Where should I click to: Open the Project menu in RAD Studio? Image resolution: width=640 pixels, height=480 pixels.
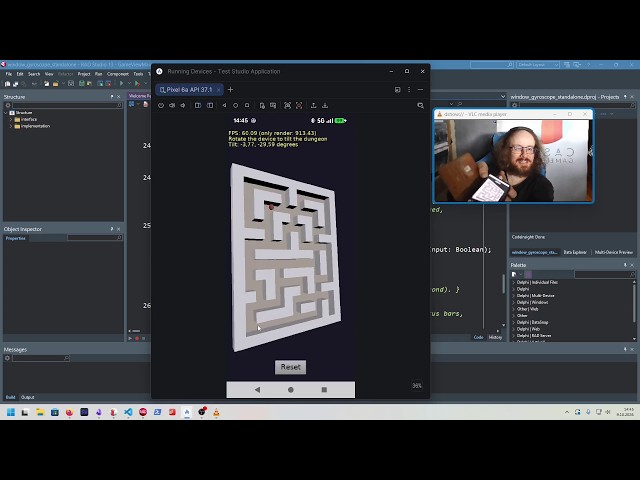(84, 74)
